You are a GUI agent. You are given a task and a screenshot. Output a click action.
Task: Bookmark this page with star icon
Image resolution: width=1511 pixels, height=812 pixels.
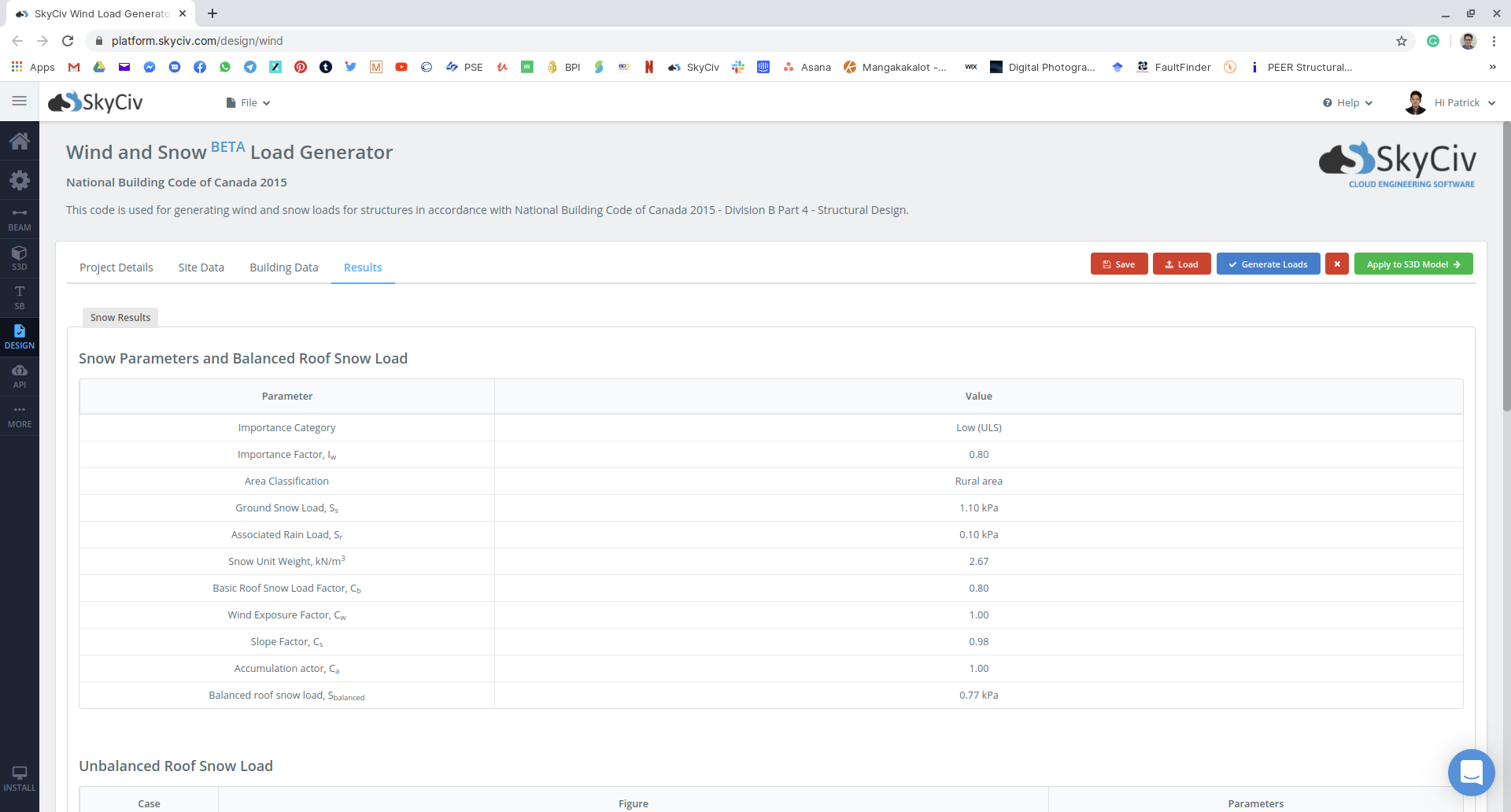point(1402,41)
